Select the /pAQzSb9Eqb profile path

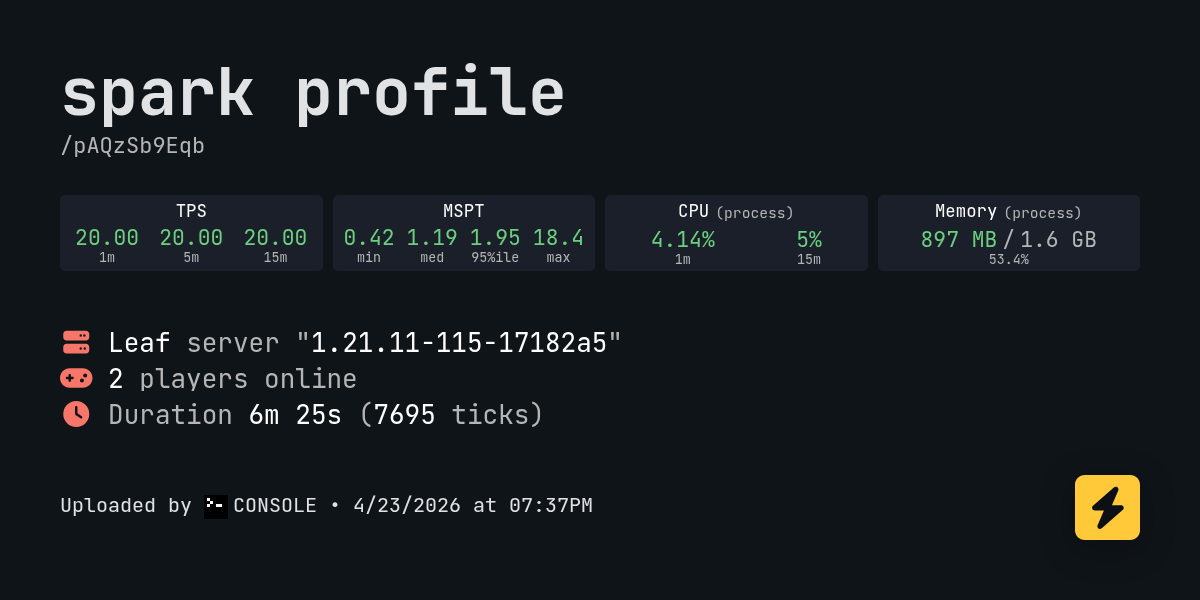pyautogui.click(x=133, y=146)
